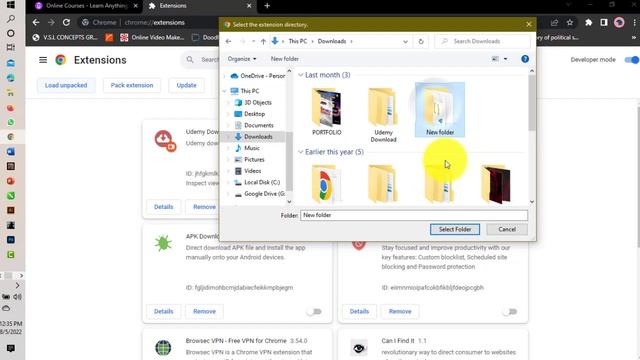Open Chrome profile avatar

619,22
